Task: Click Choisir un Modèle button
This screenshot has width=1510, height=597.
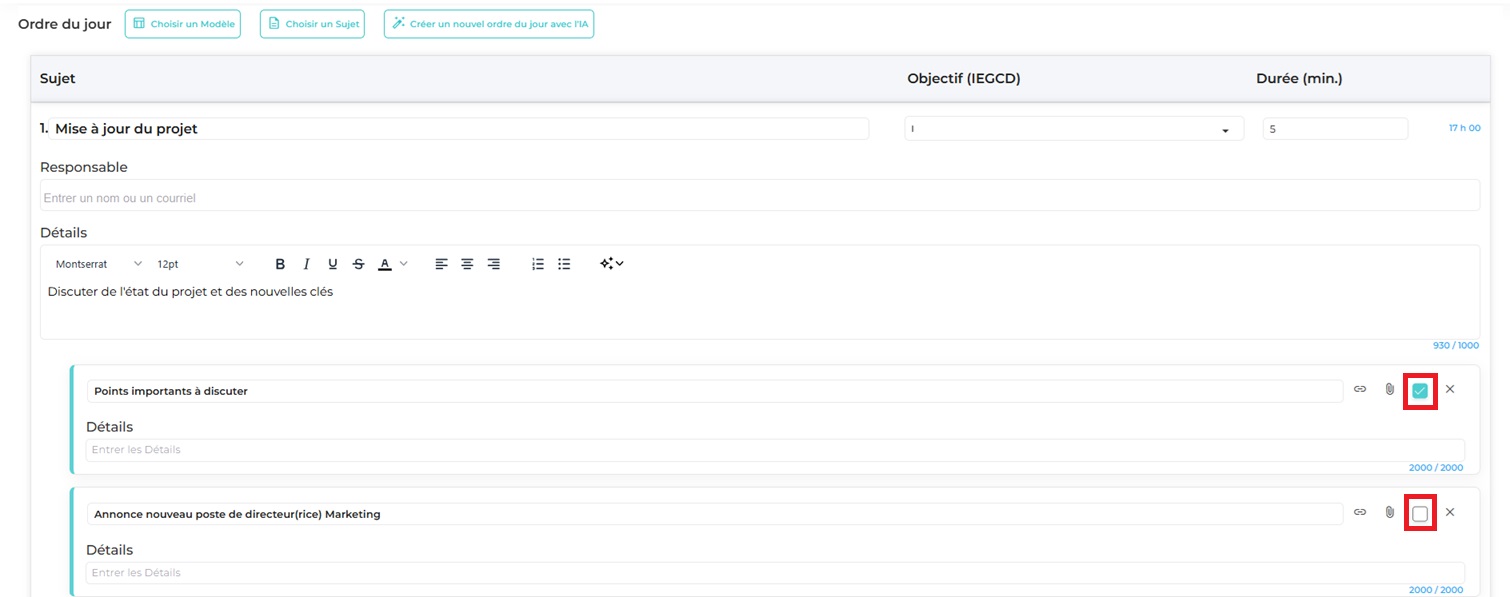Action: coord(183,24)
